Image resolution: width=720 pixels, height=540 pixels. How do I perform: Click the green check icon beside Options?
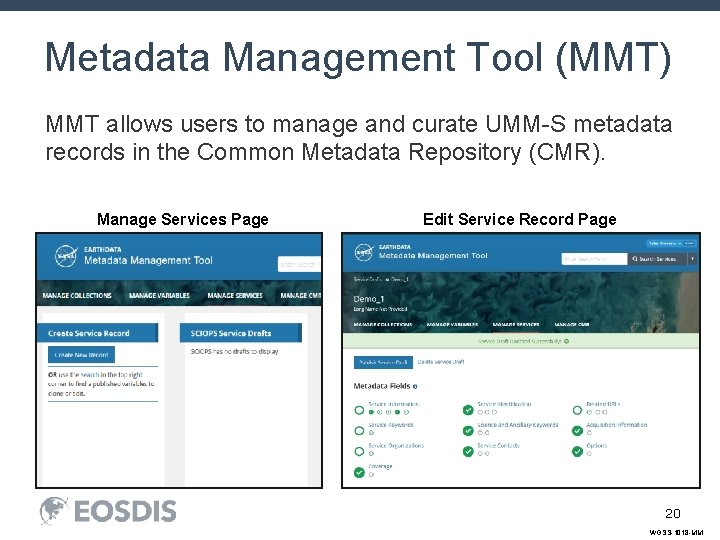tap(577, 451)
